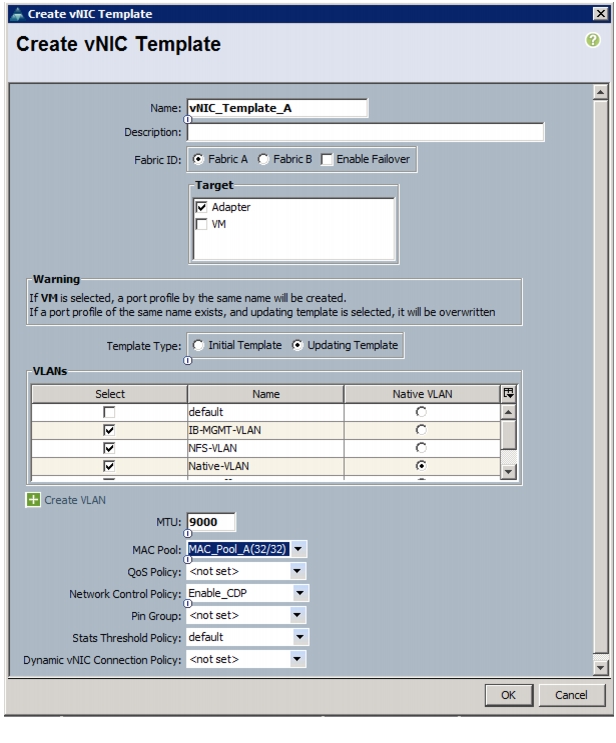Open the VLAN table column settings icon
Viewport: 616px width, 743px height.
(508, 393)
